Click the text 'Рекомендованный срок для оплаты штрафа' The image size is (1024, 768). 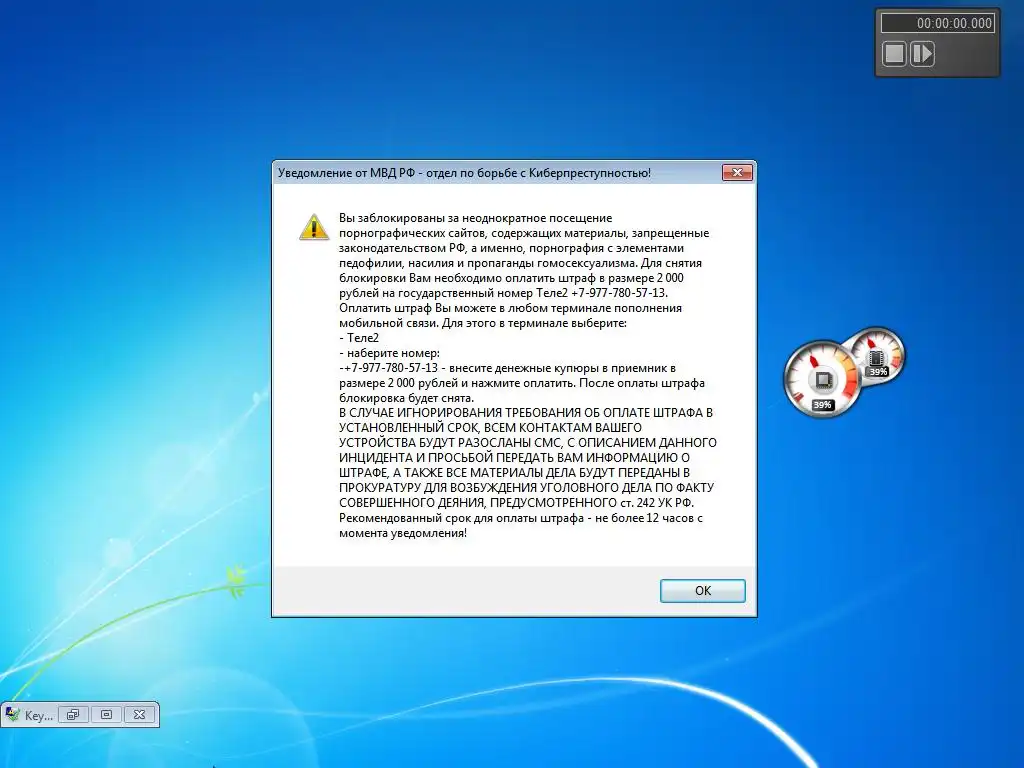(461, 518)
